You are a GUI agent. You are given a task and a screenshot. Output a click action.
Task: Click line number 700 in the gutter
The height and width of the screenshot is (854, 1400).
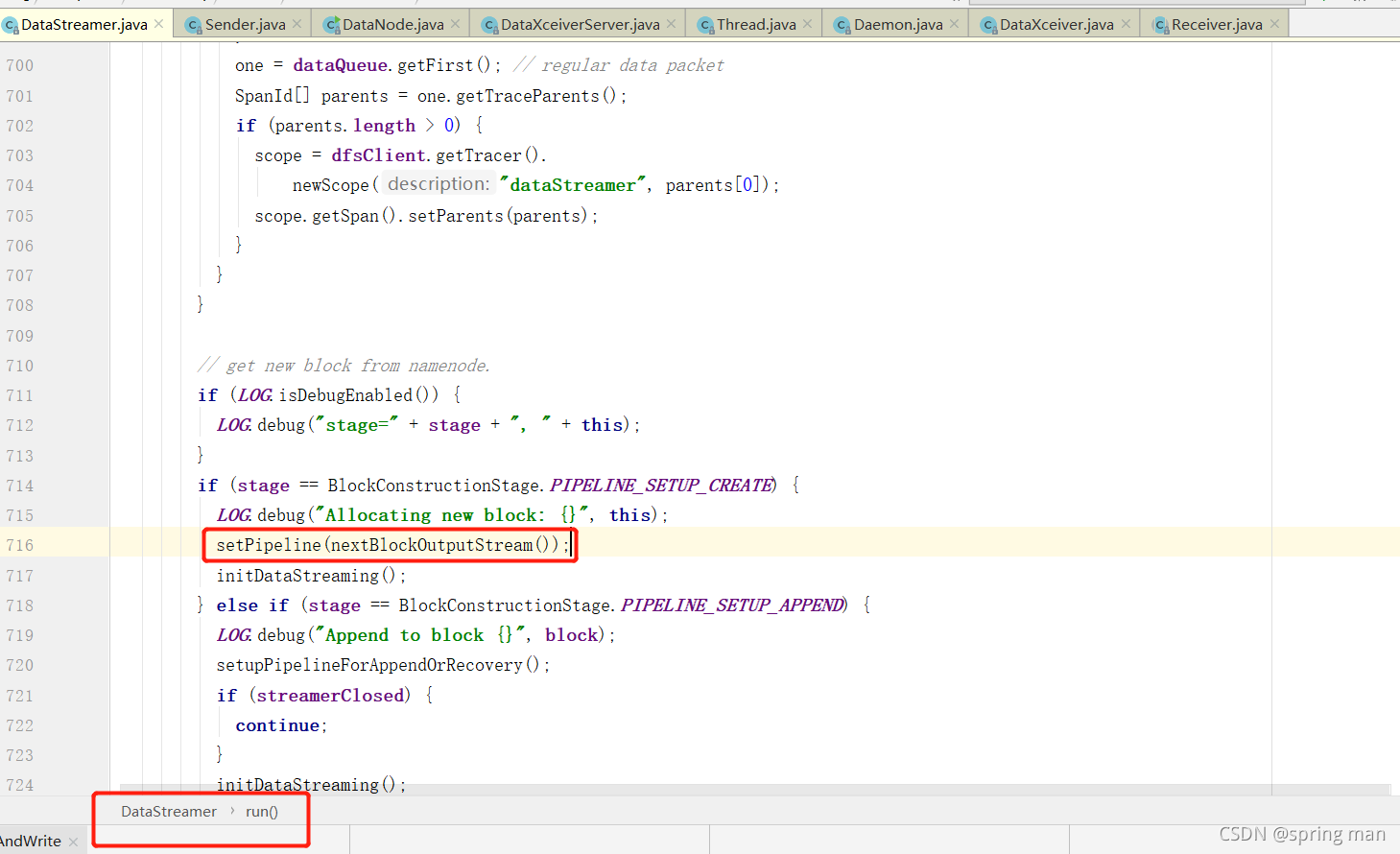pyautogui.click(x=20, y=65)
